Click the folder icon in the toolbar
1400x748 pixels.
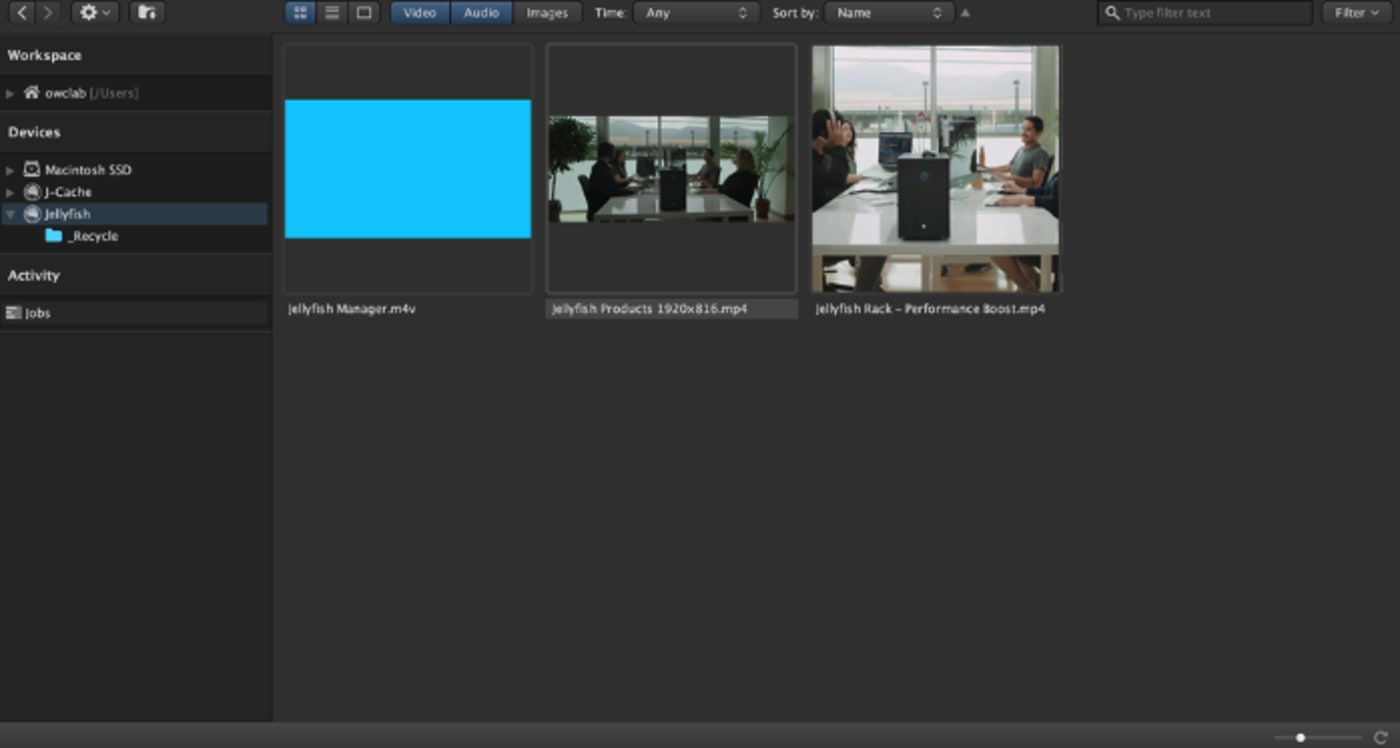pos(147,13)
